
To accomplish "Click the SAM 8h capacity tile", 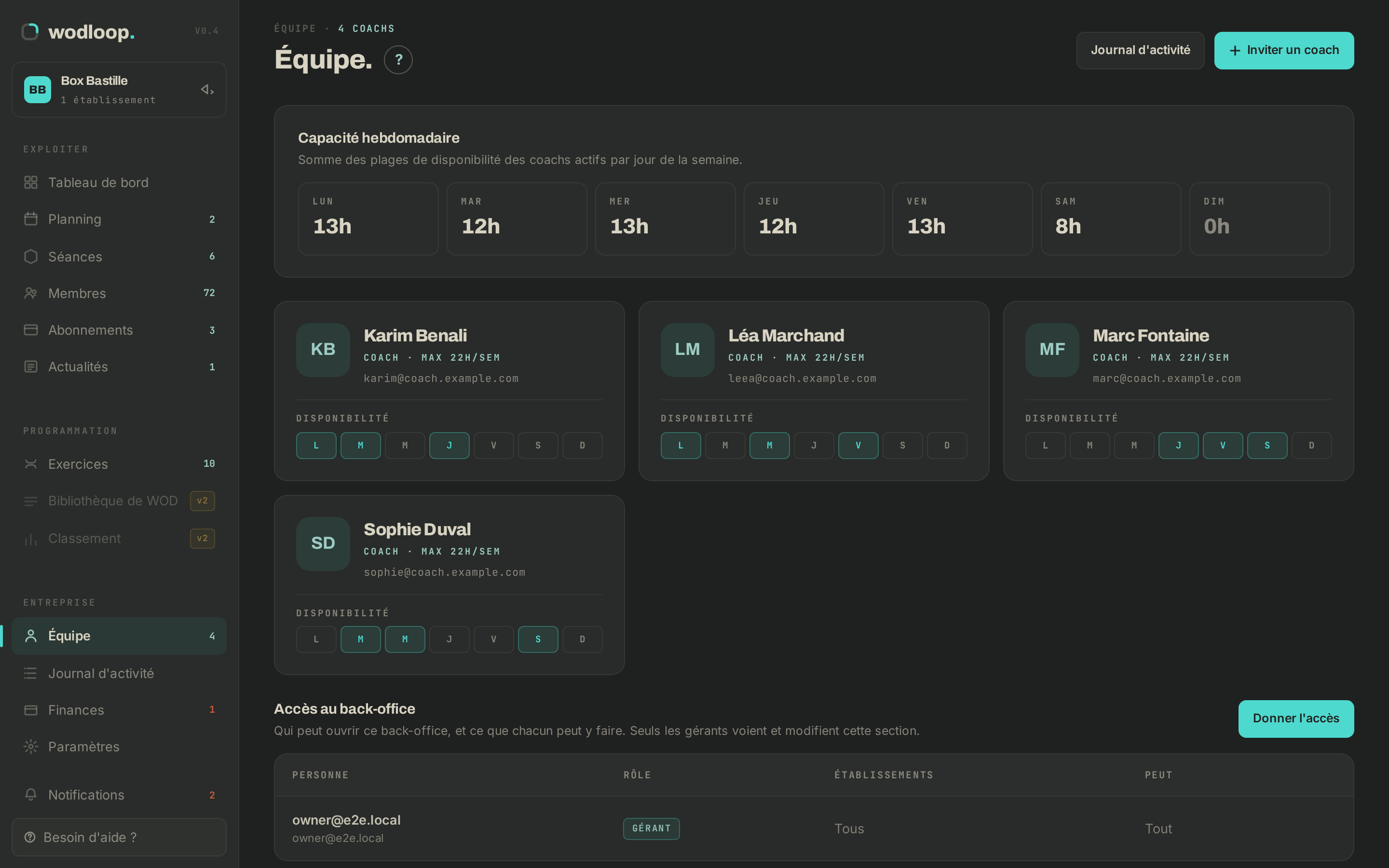I will pyautogui.click(x=1111, y=219).
